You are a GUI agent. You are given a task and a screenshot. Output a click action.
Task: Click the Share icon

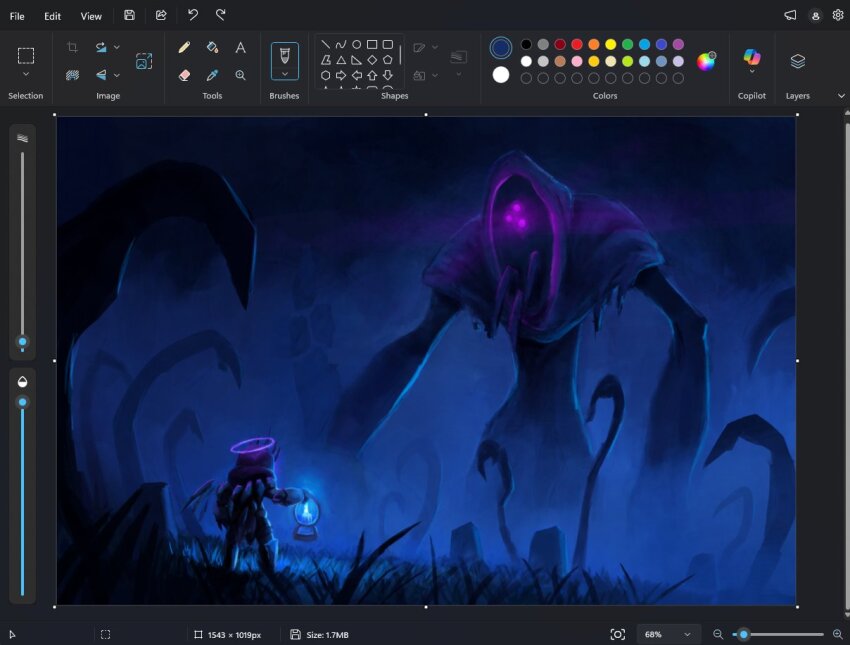[161, 15]
